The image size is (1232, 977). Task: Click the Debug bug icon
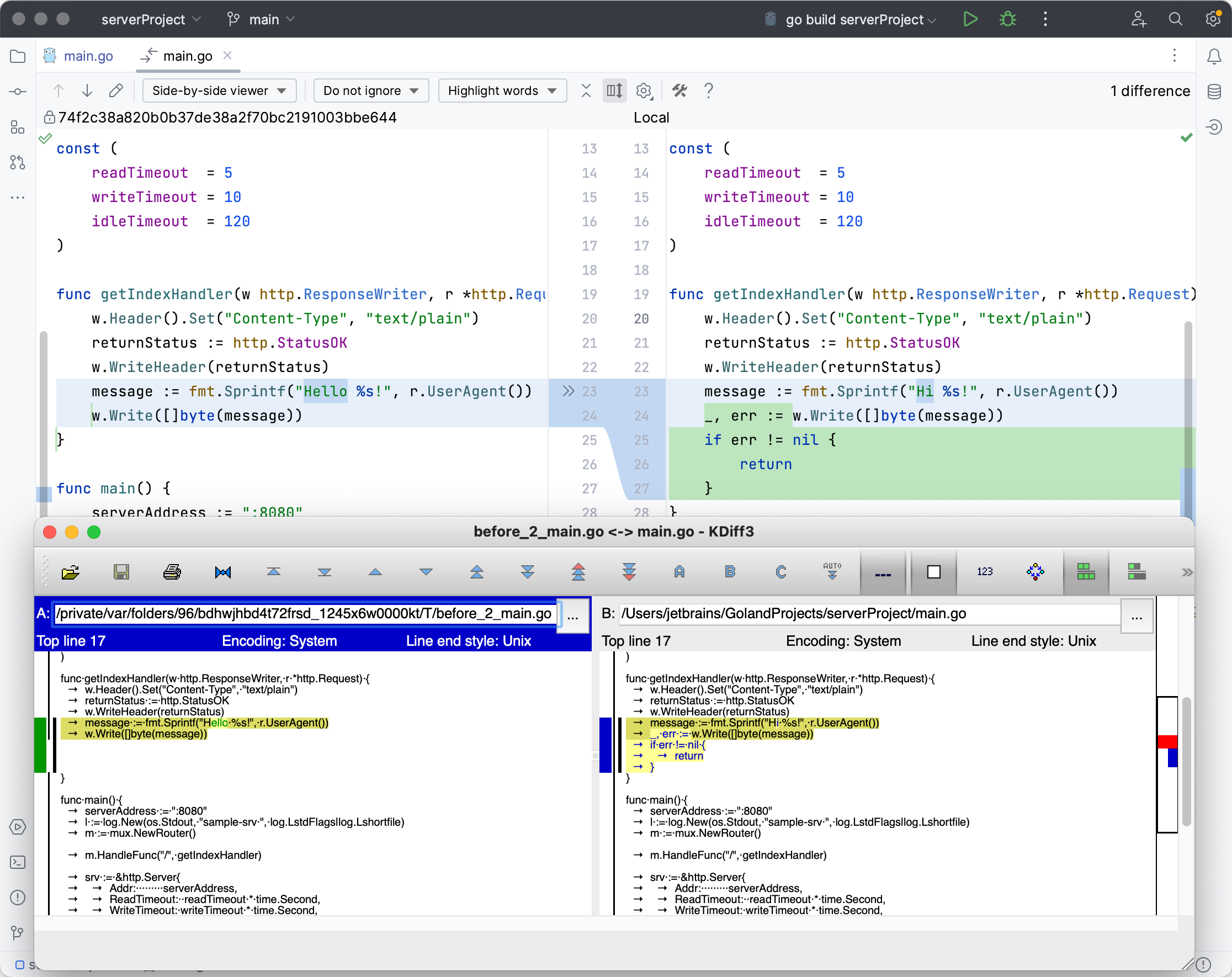coord(1007,19)
